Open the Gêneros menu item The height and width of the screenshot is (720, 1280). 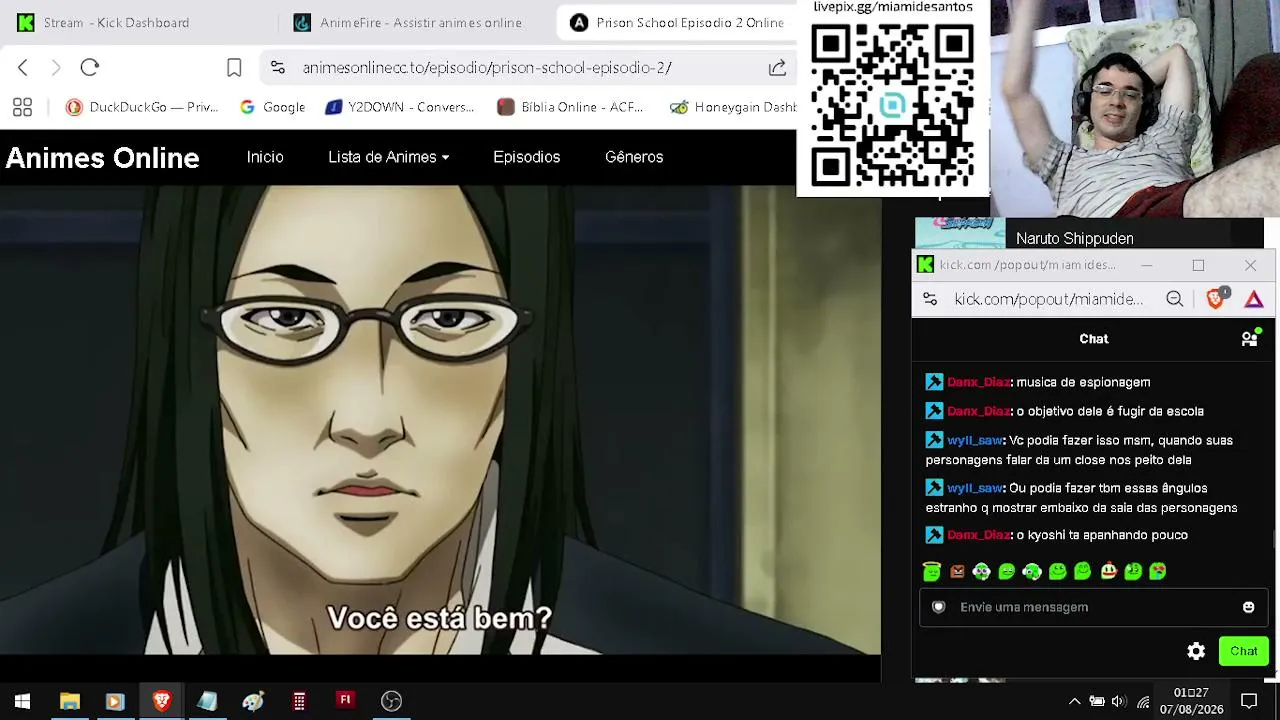(x=634, y=157)
